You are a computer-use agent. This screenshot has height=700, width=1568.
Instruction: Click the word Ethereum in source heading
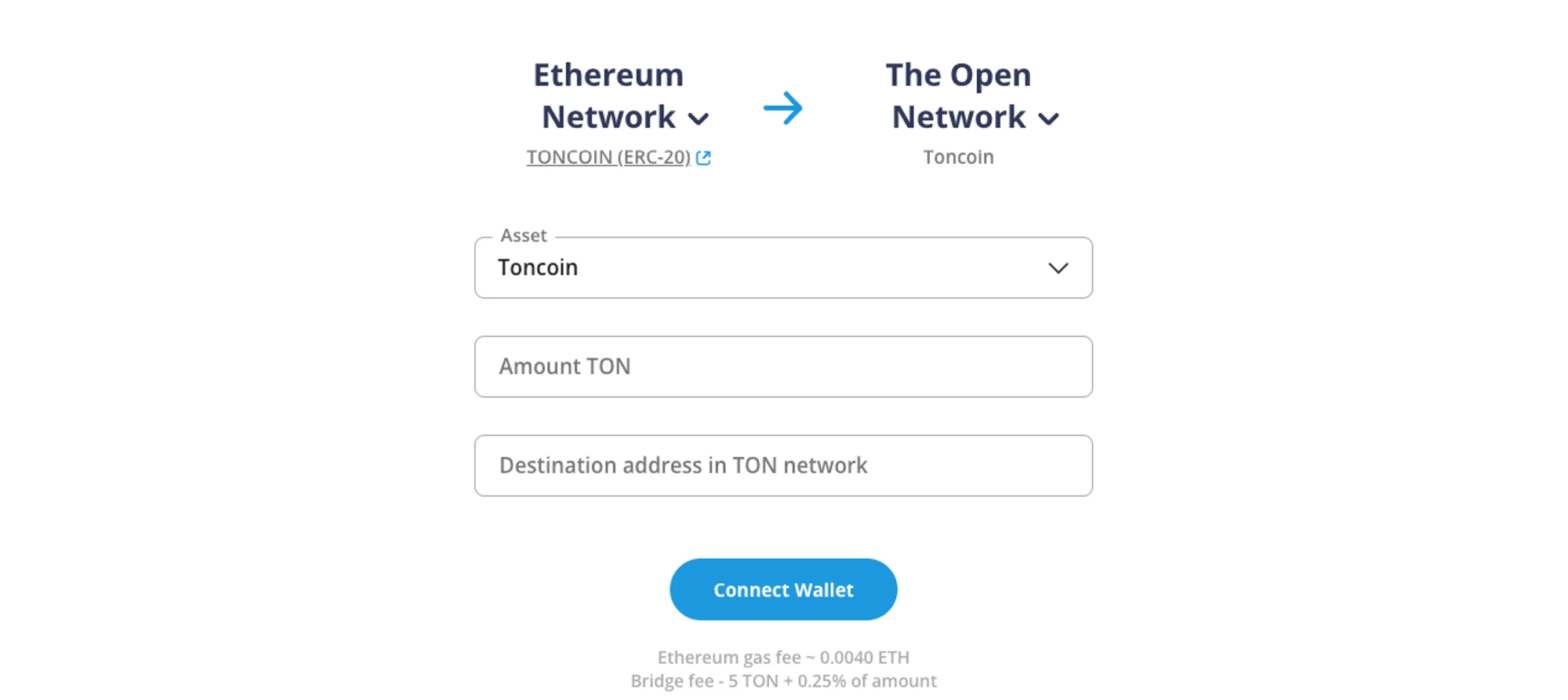(x=608, y=75)
